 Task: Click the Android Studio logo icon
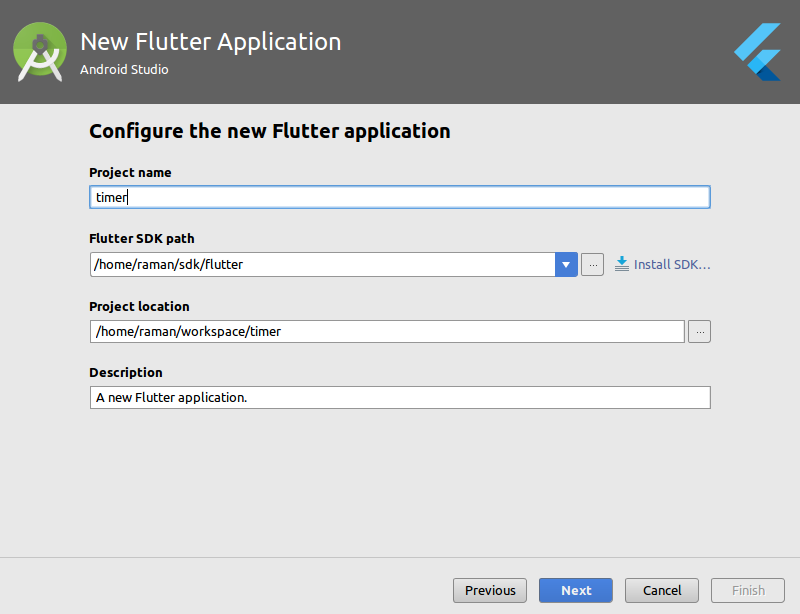pyautogui.click(x=40, y=52)
